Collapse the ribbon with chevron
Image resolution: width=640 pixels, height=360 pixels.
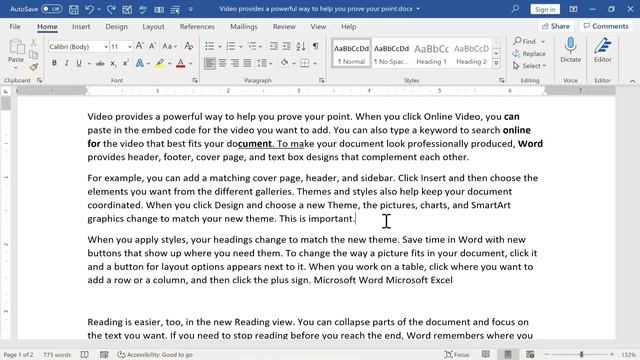632,81
